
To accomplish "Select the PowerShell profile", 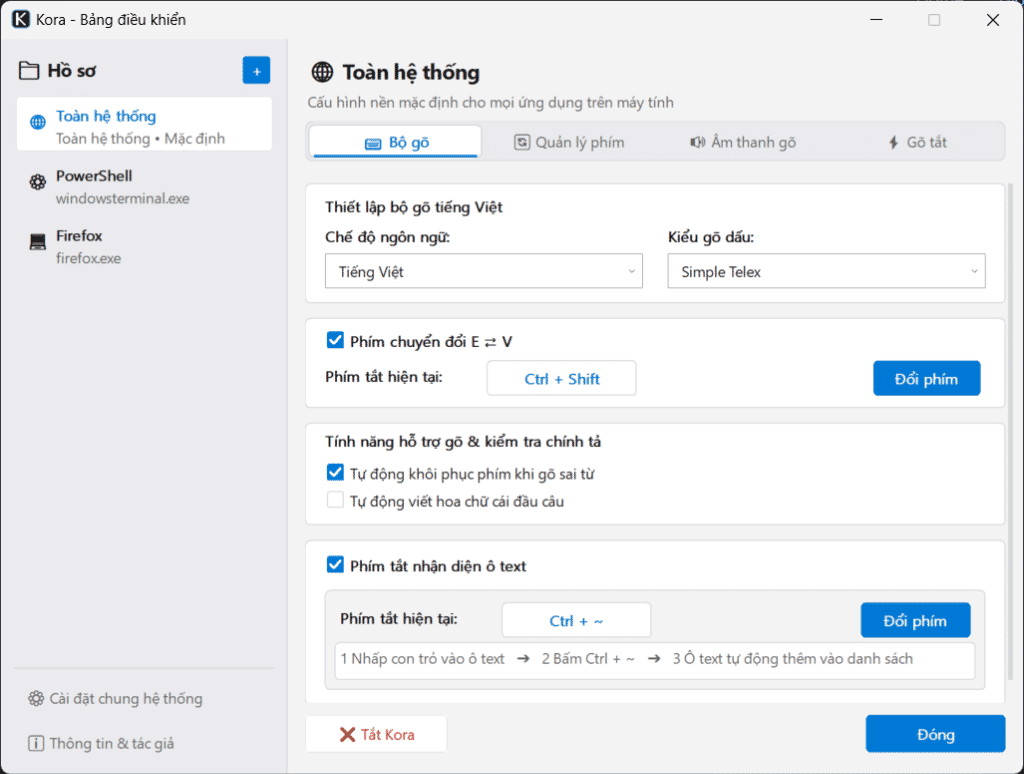I will pos(144,187).
